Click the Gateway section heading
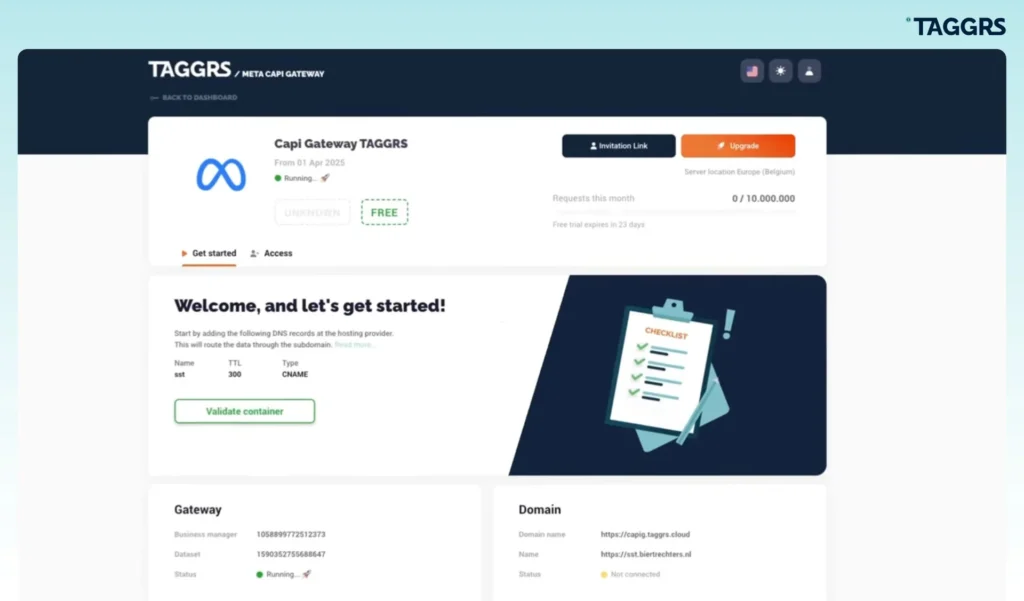The width and height of the screenshot is (1024, 601). click(x=198, y=510)
